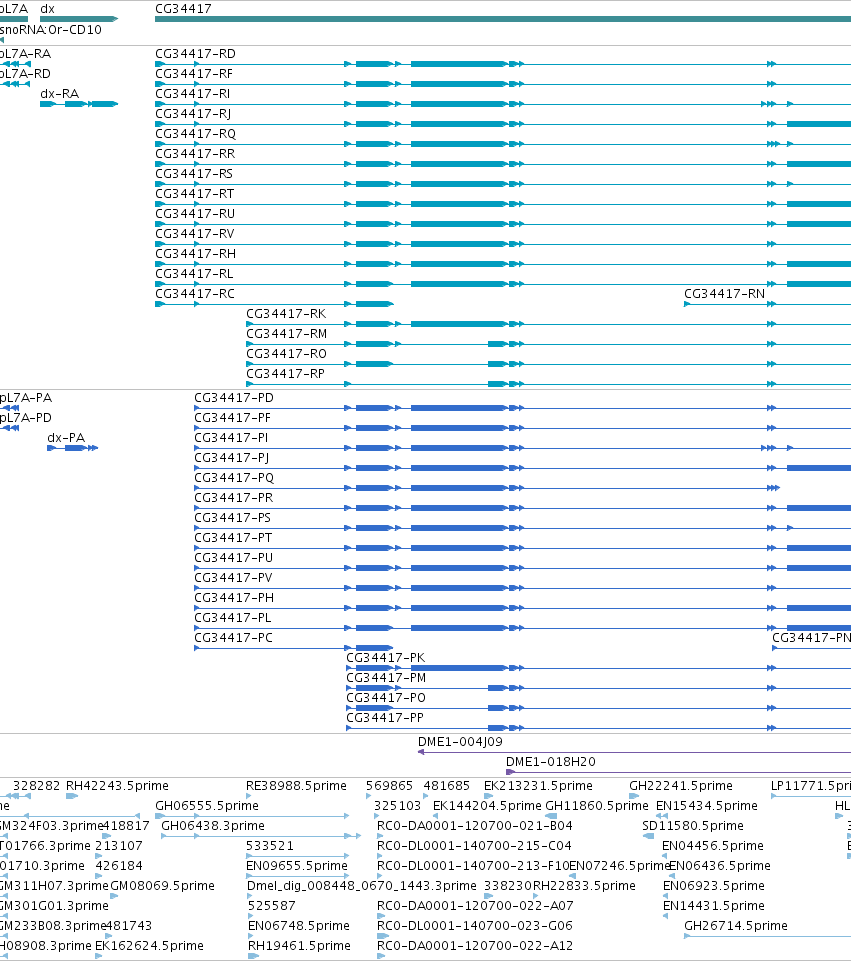Viewport: 851px width, 961px height.
Task: Click the dx gene arrow bar
Action: pyautogui.click(x=78, y=19)
